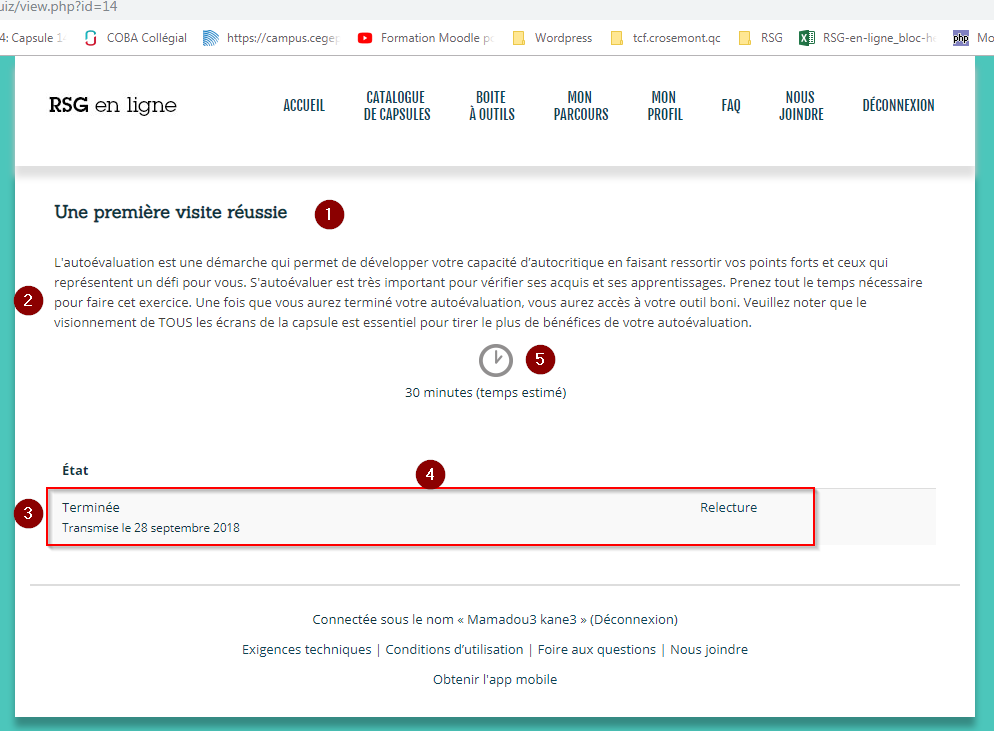994x731 pixels.
Task: Navigate to Mon parcours
Action: pyautogui.click(x=580, y=106)
